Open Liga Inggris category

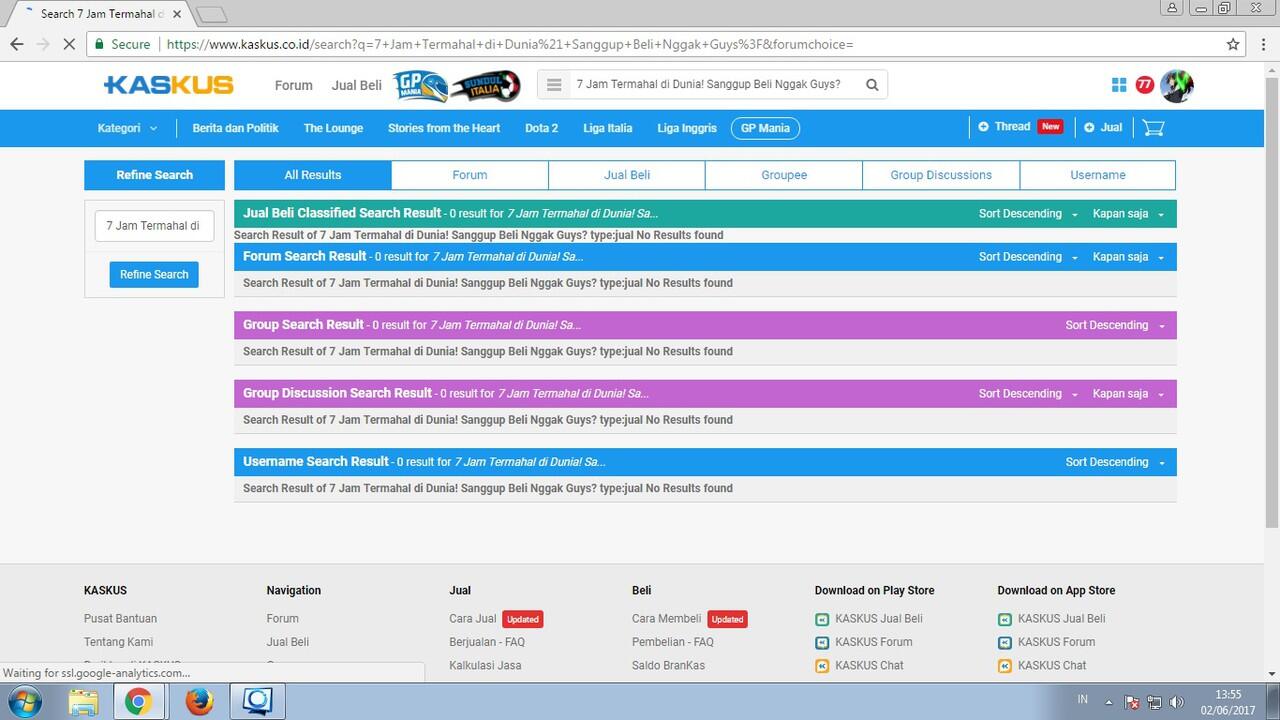click(687, 128)
